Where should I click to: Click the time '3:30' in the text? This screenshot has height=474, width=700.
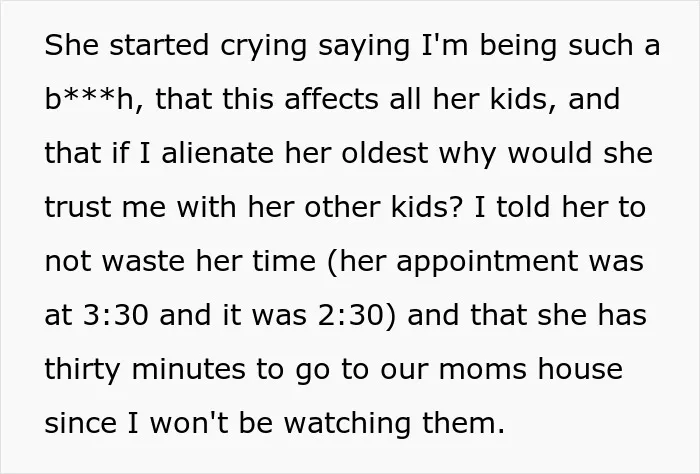point(115,315)
